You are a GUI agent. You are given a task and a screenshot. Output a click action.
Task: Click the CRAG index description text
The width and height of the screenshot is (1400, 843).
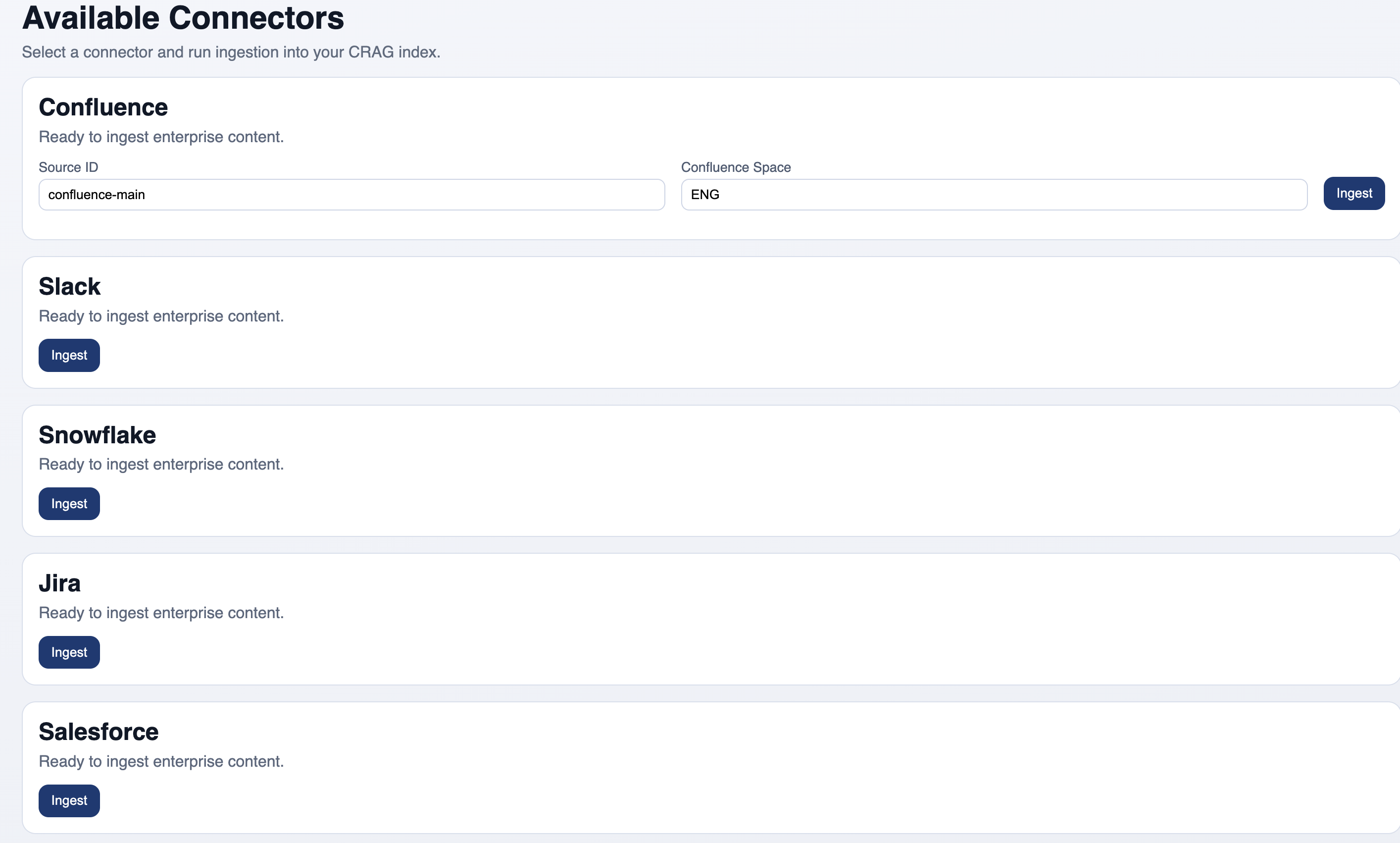(x=231, y=52)
